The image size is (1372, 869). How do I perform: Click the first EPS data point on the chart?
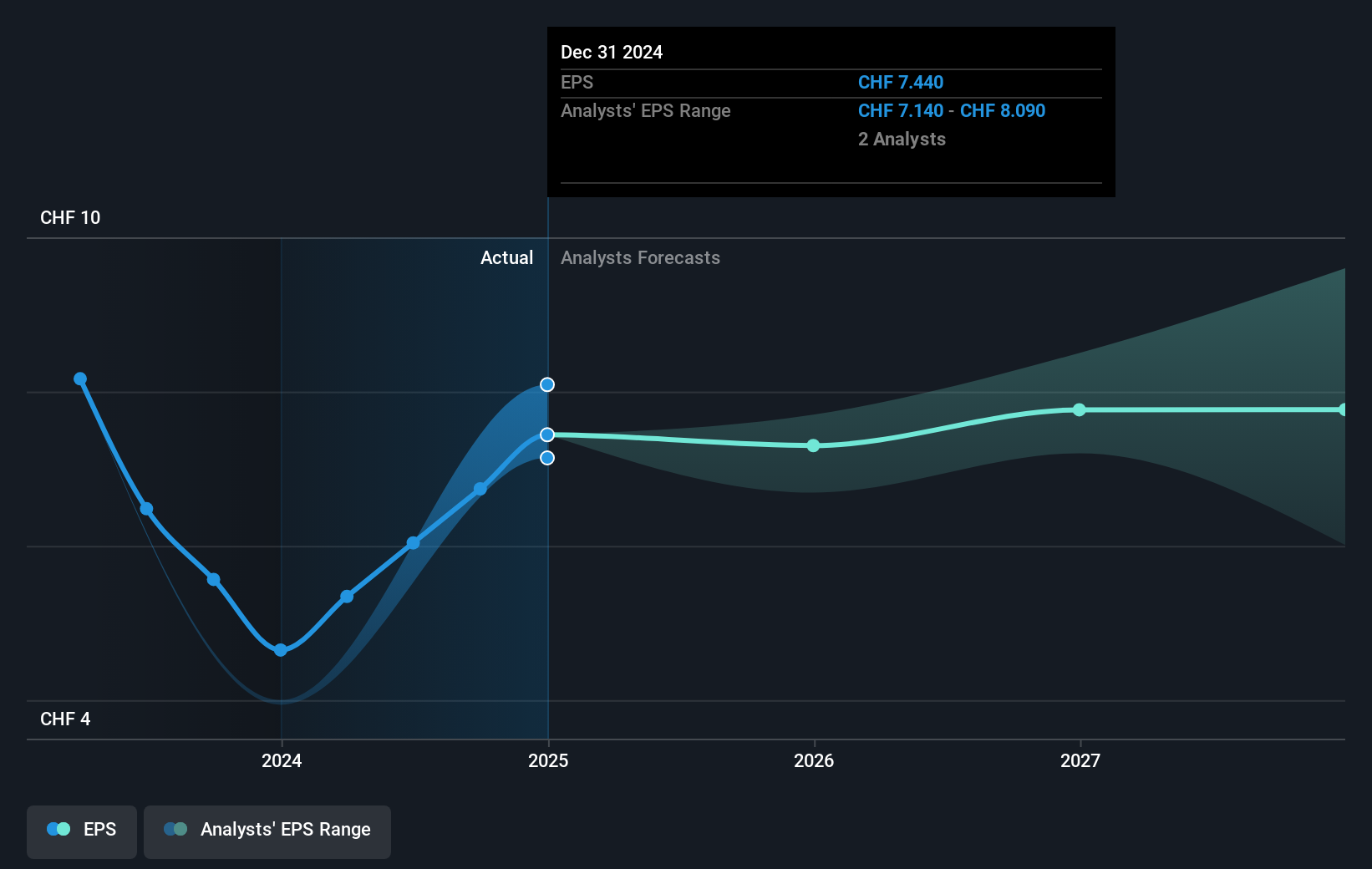[80, 379]
